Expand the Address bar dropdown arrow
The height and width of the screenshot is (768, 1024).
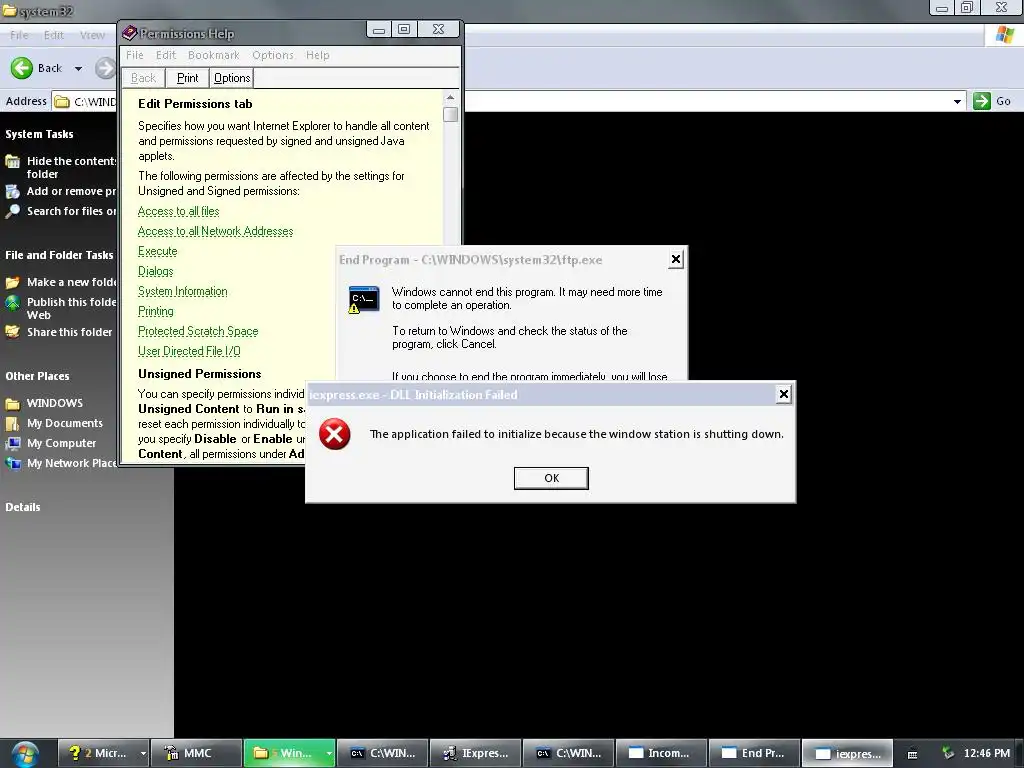tap(957, 101)
